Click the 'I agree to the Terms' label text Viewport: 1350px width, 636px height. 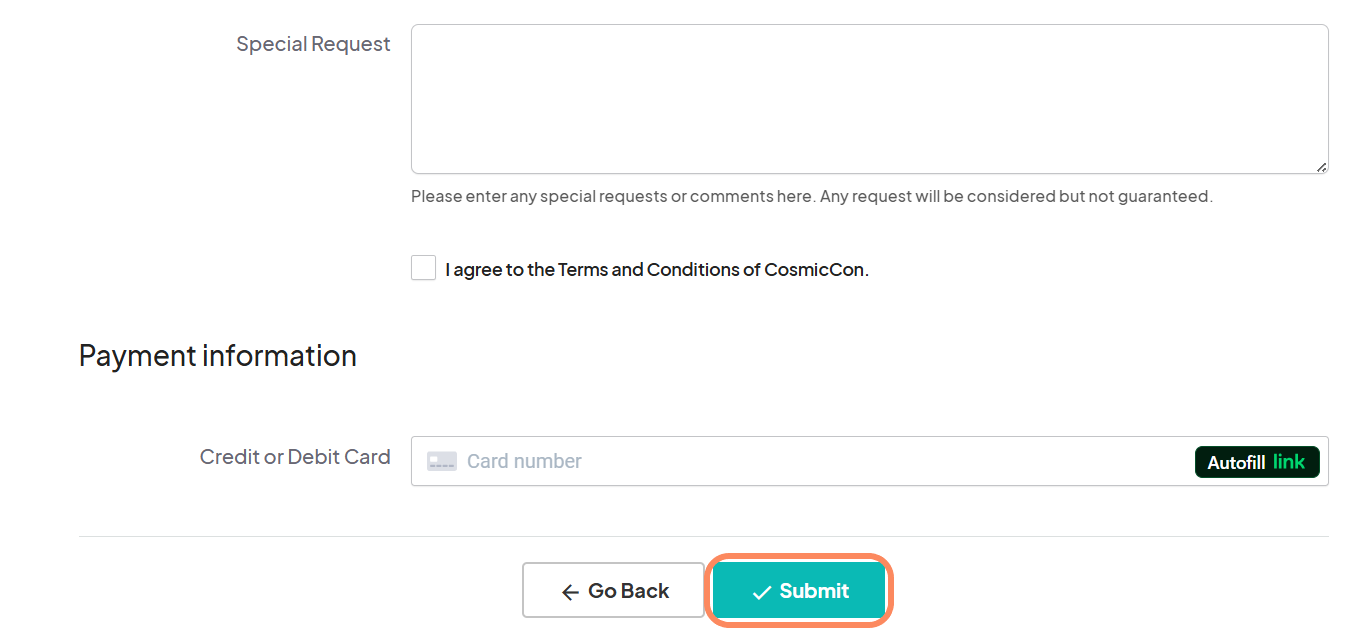(500, 270)
